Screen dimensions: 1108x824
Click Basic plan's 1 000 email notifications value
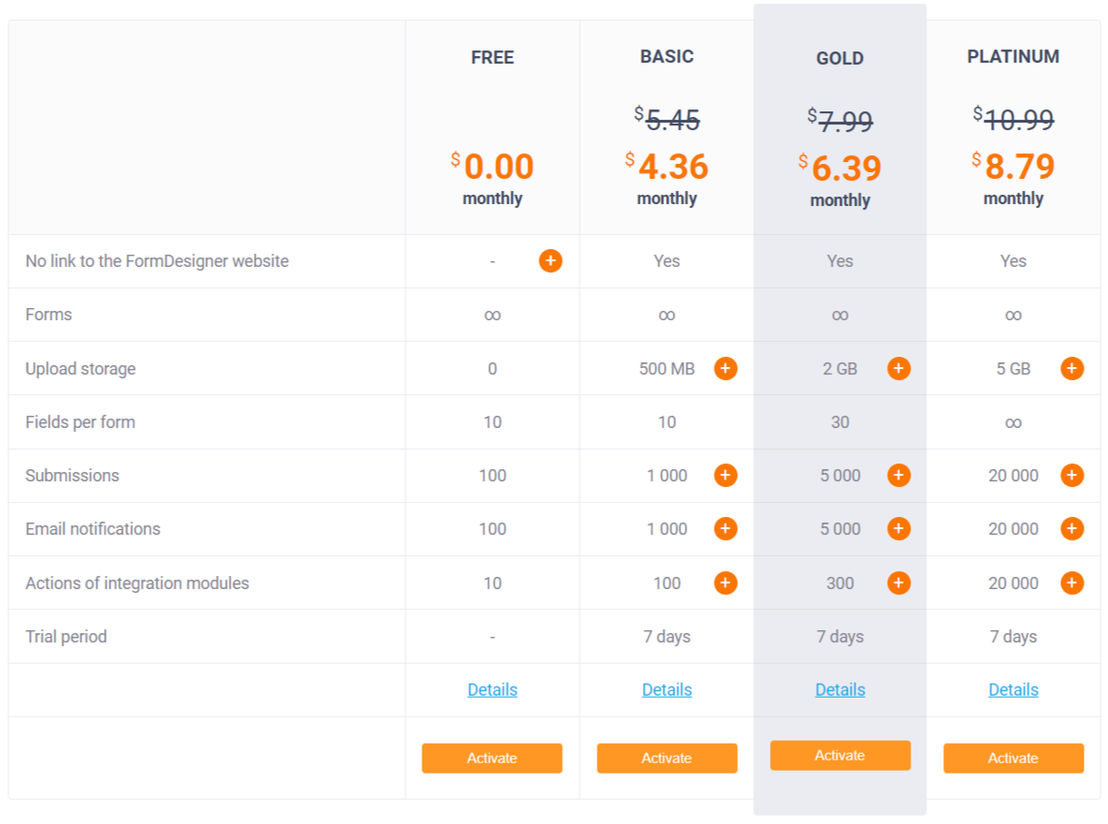tap(667, 529)
